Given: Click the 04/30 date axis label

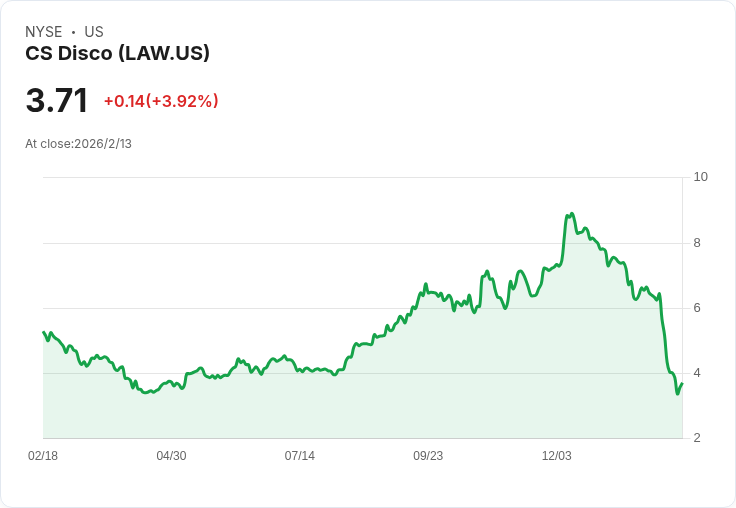Looking at the screenshot, I should click(x=171, y=456).
